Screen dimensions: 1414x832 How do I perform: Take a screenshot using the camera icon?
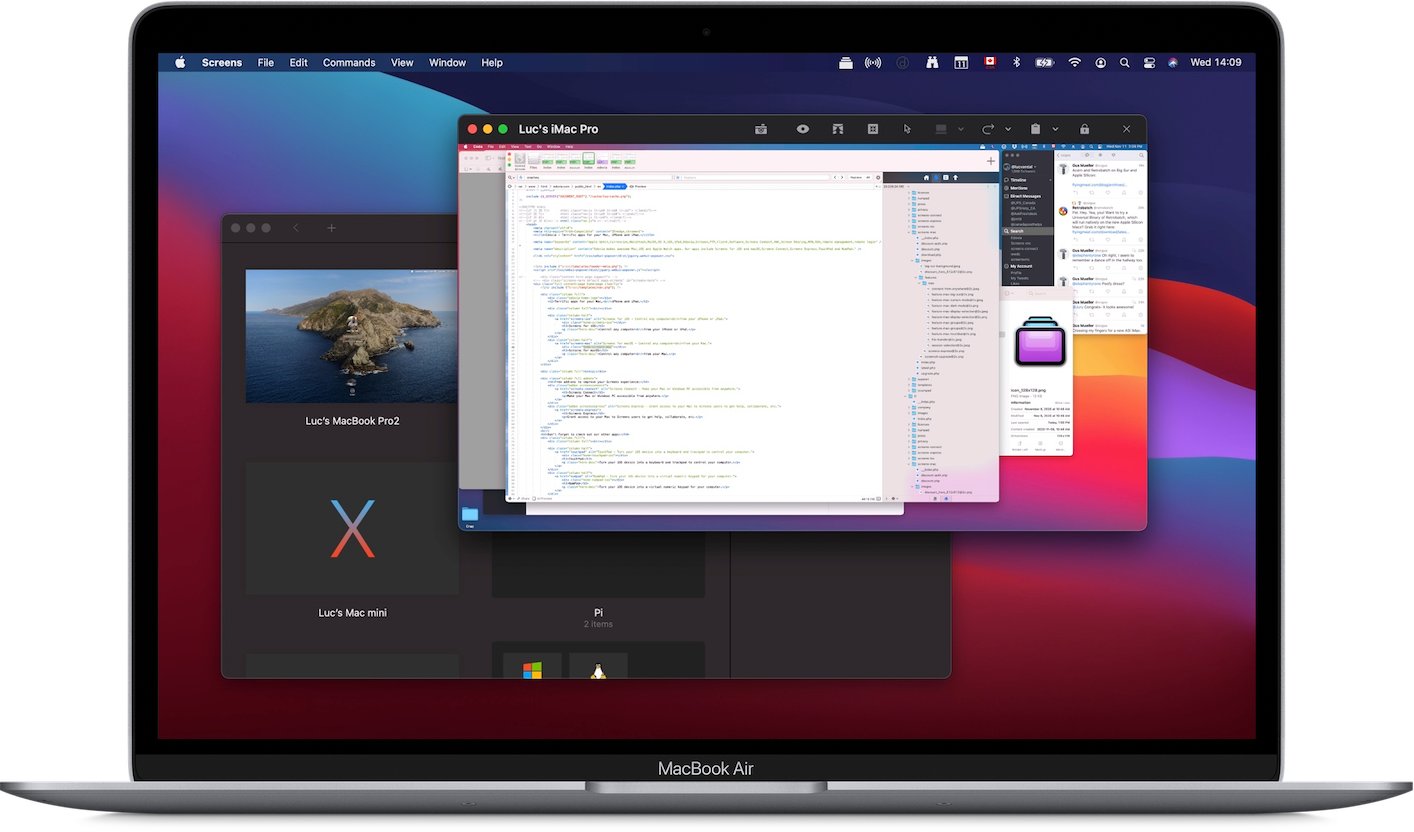point(761,129)
